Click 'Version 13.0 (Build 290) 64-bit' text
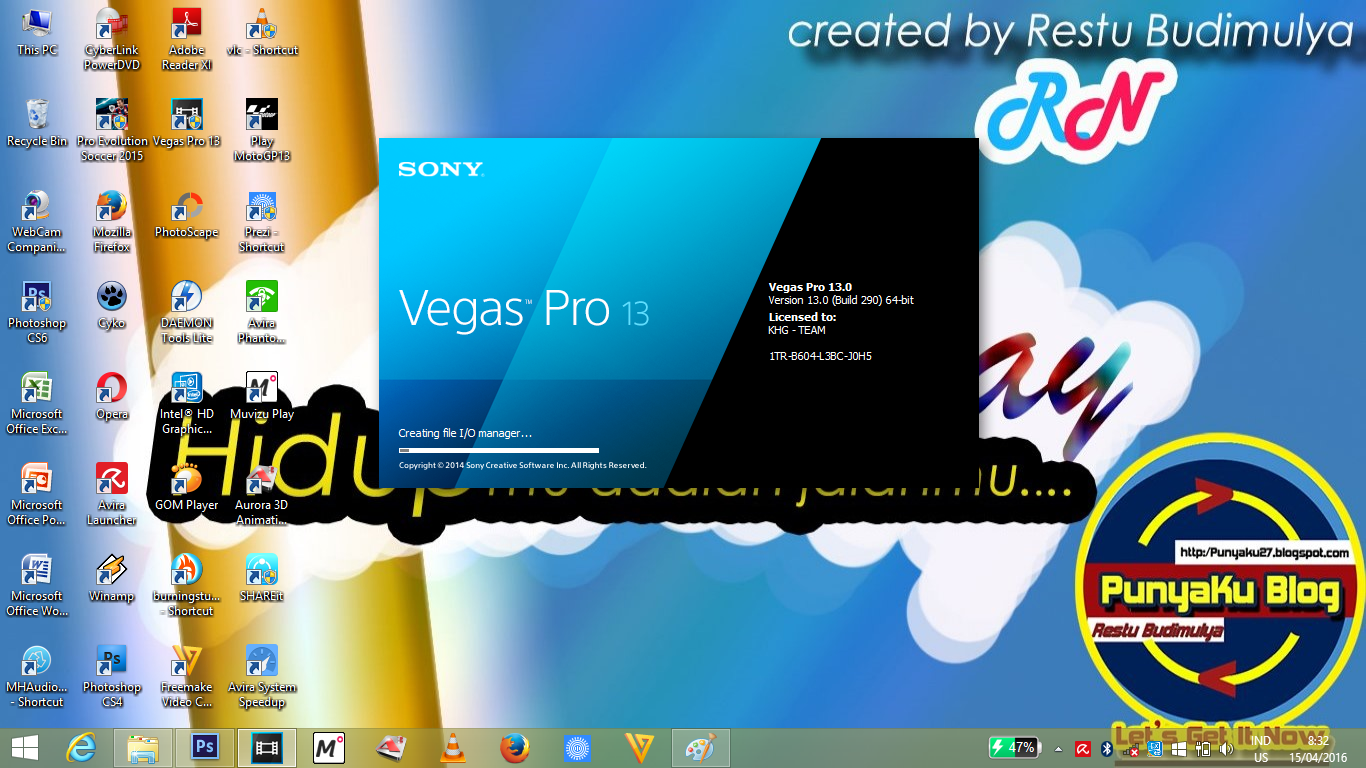Screen dimensions: 1366x768 pos(841,300)
